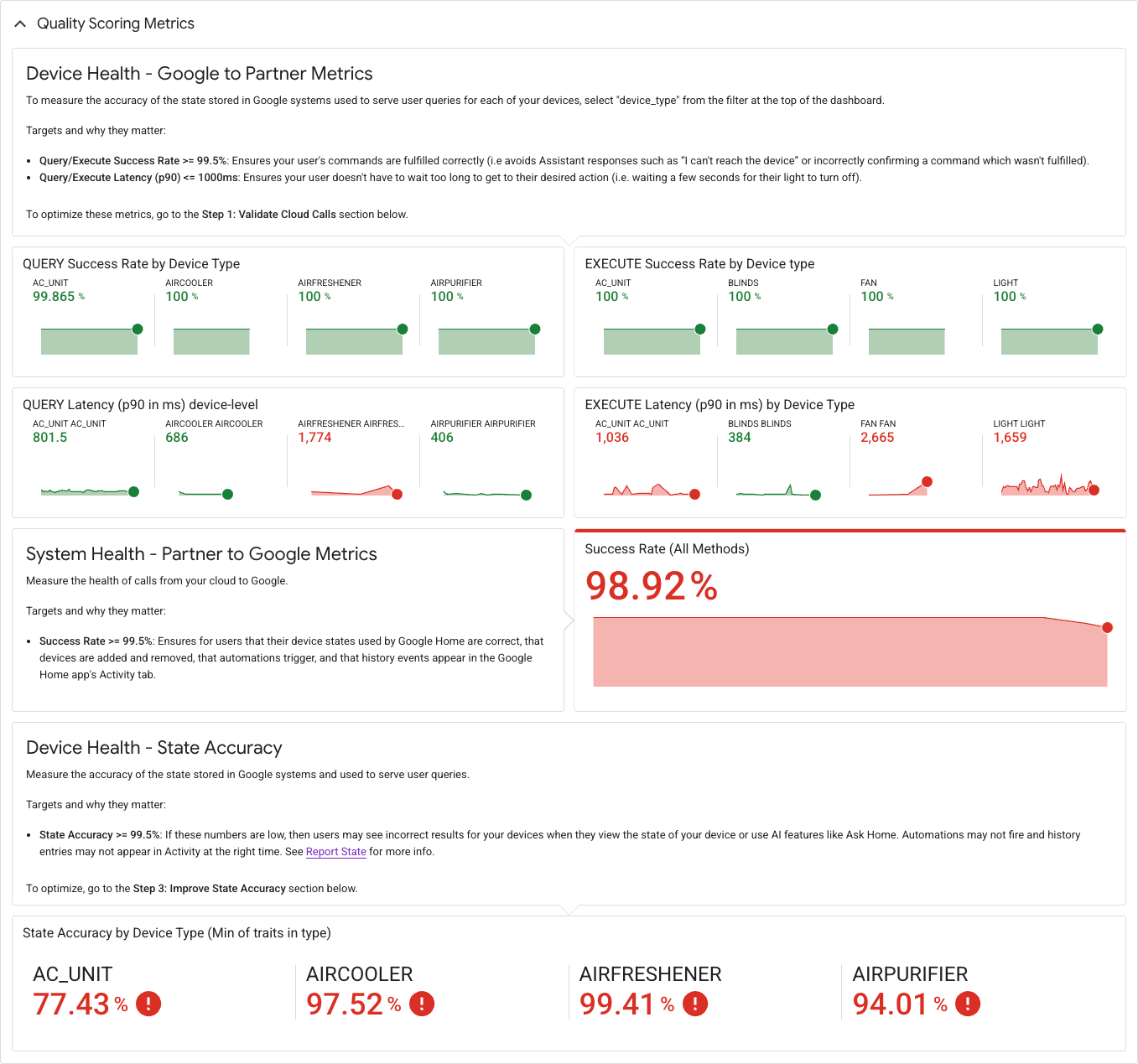The height and width of the screenshot is (1064, 1138).
Task: Click the AIRCOOLER state accuracy warning icon
Action: tap(422, 1004)
